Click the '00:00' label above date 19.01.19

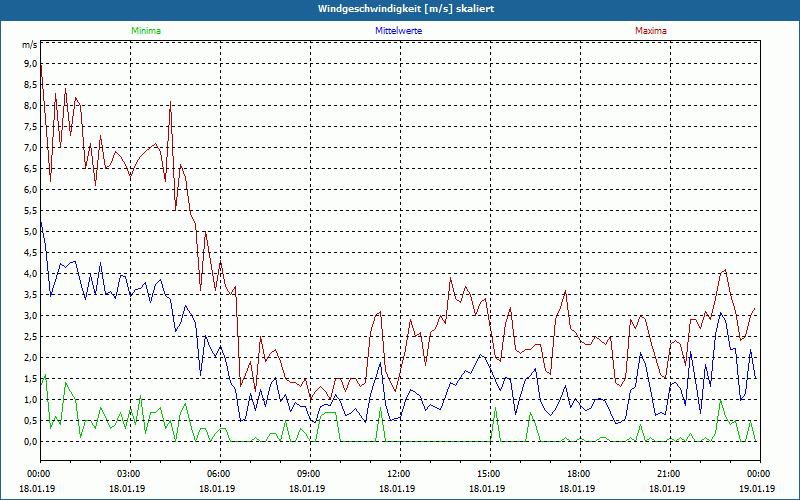point(759,474)
